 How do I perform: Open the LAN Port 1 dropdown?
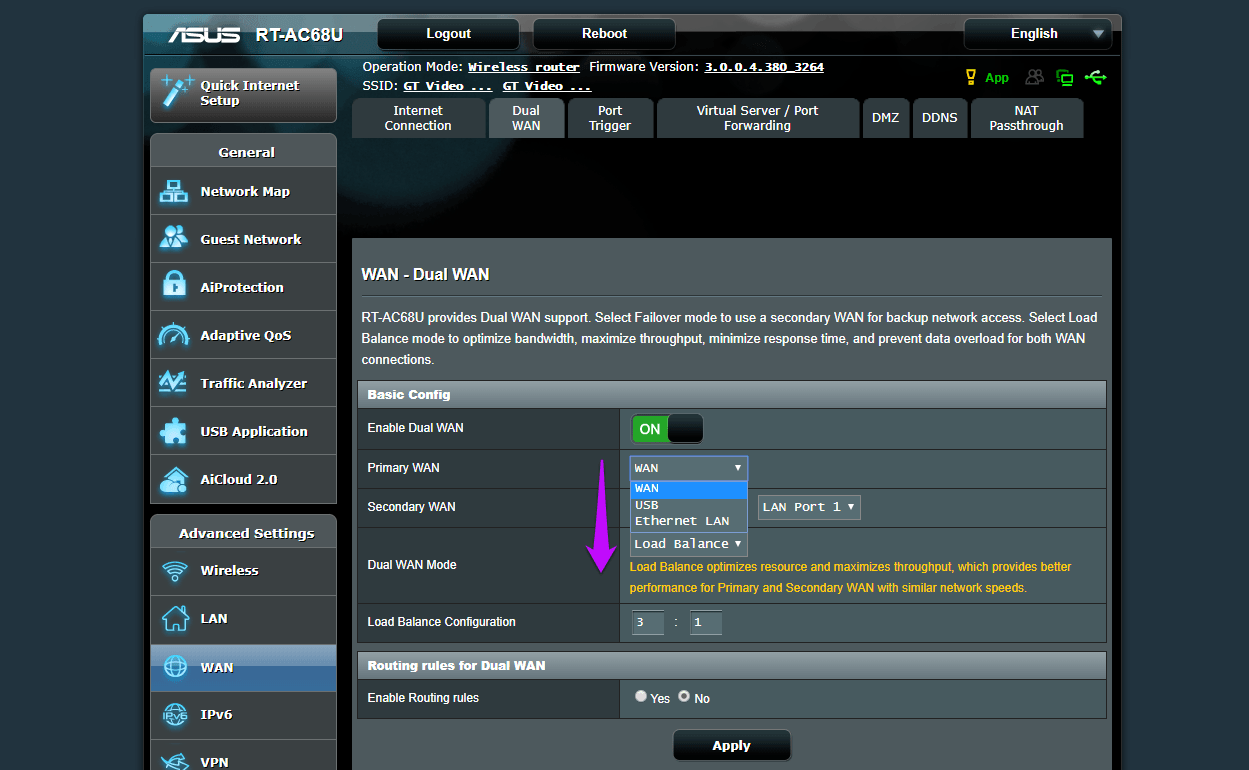tap(809, 507)
